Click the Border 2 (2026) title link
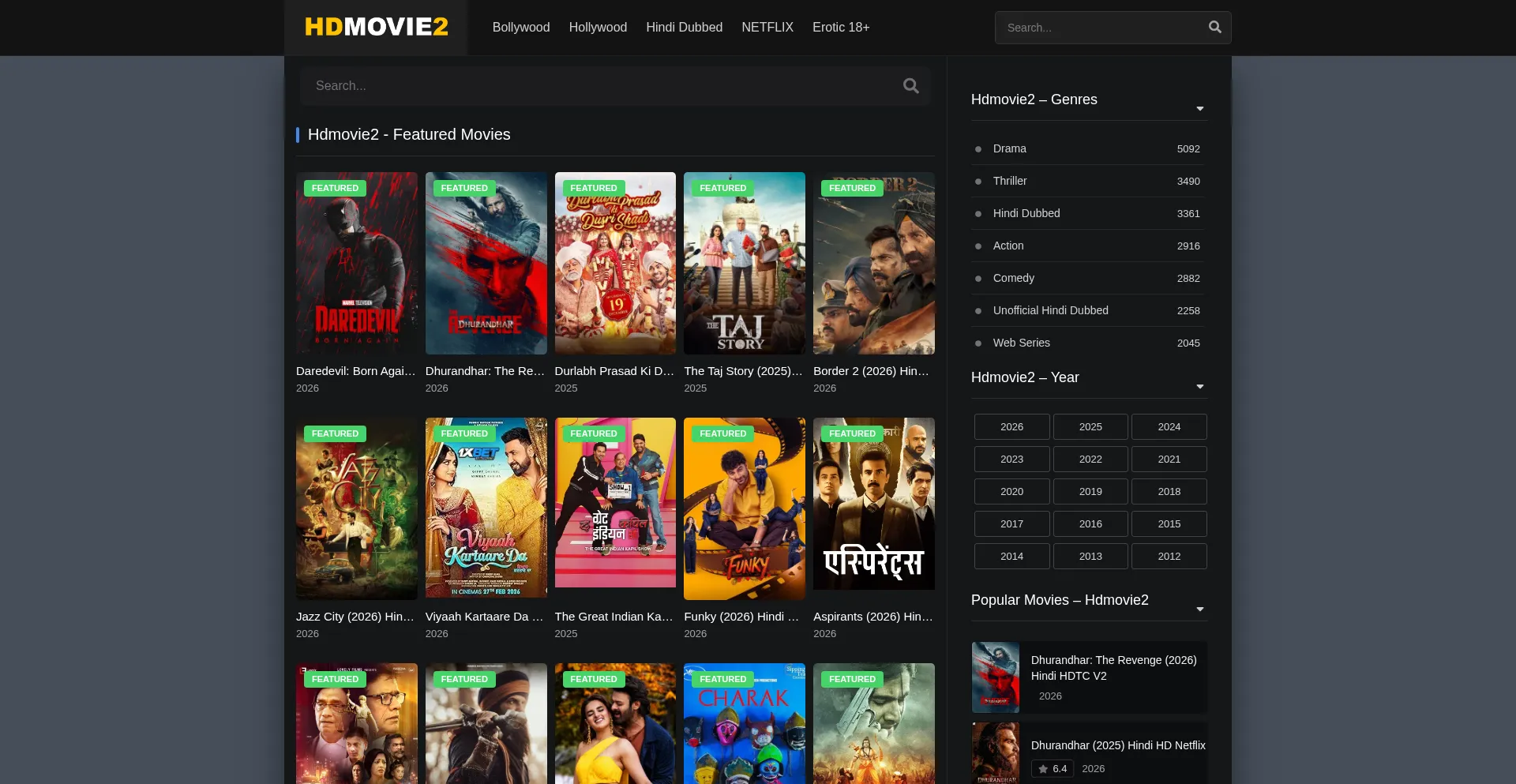 [872, 371]
